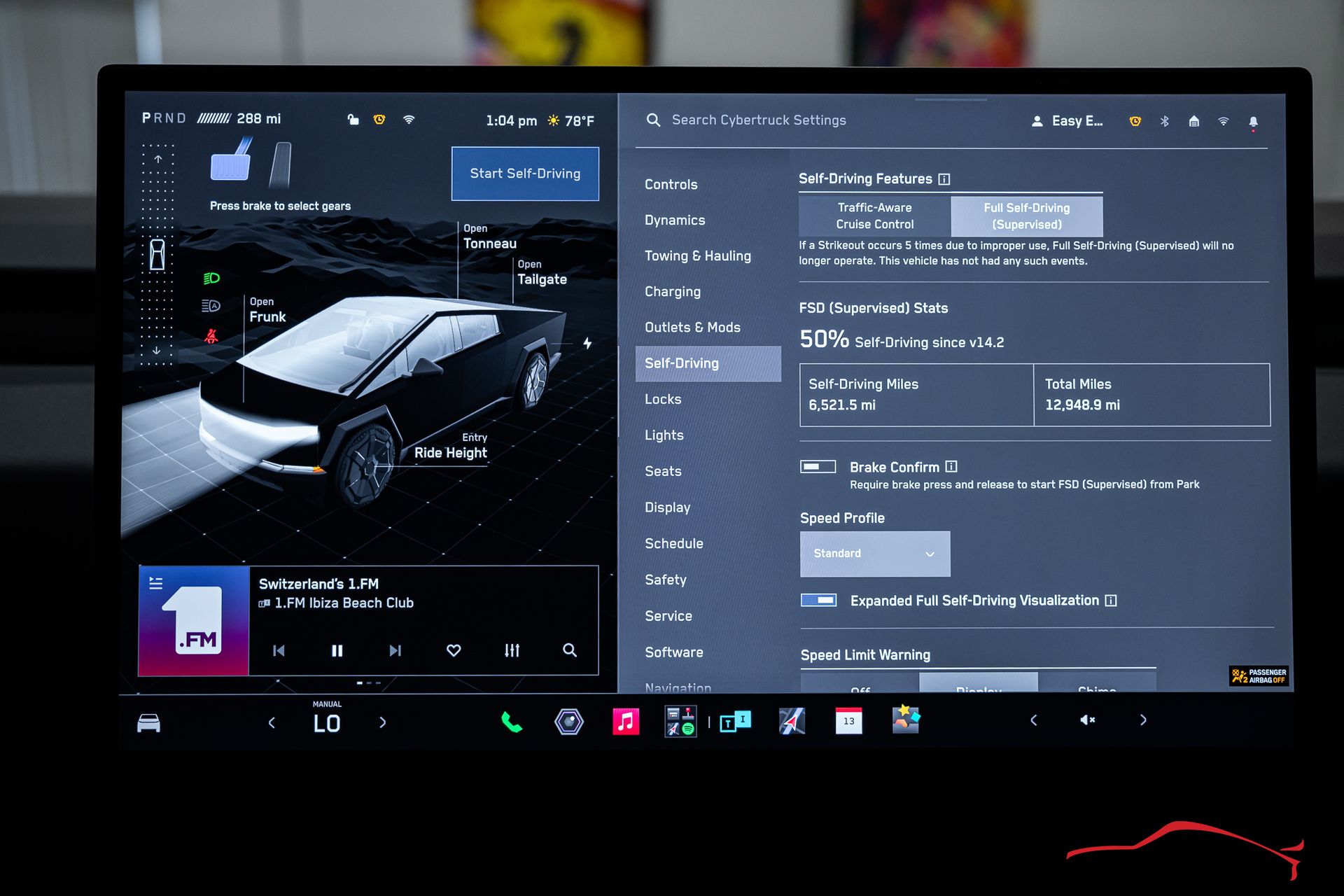
Task: Pause the 1.FM radio playback
Action: pos(337,650)
